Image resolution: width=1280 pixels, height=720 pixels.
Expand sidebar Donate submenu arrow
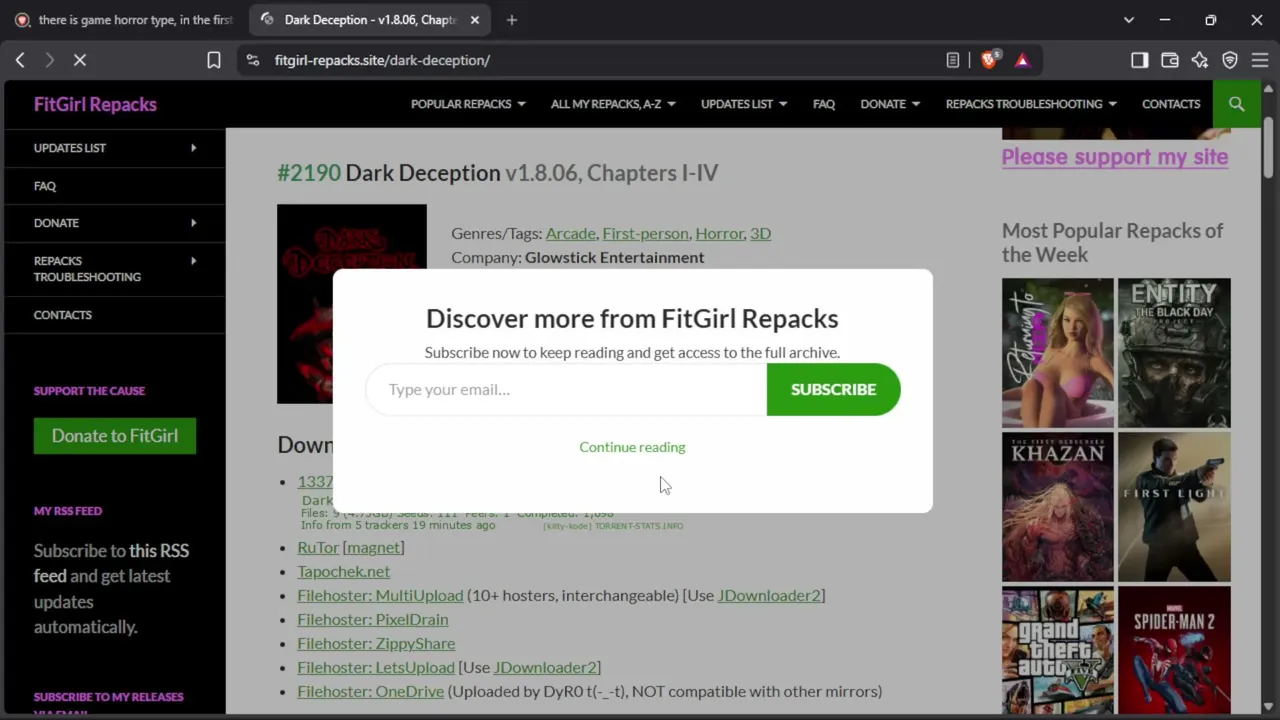tap(194, 223)
